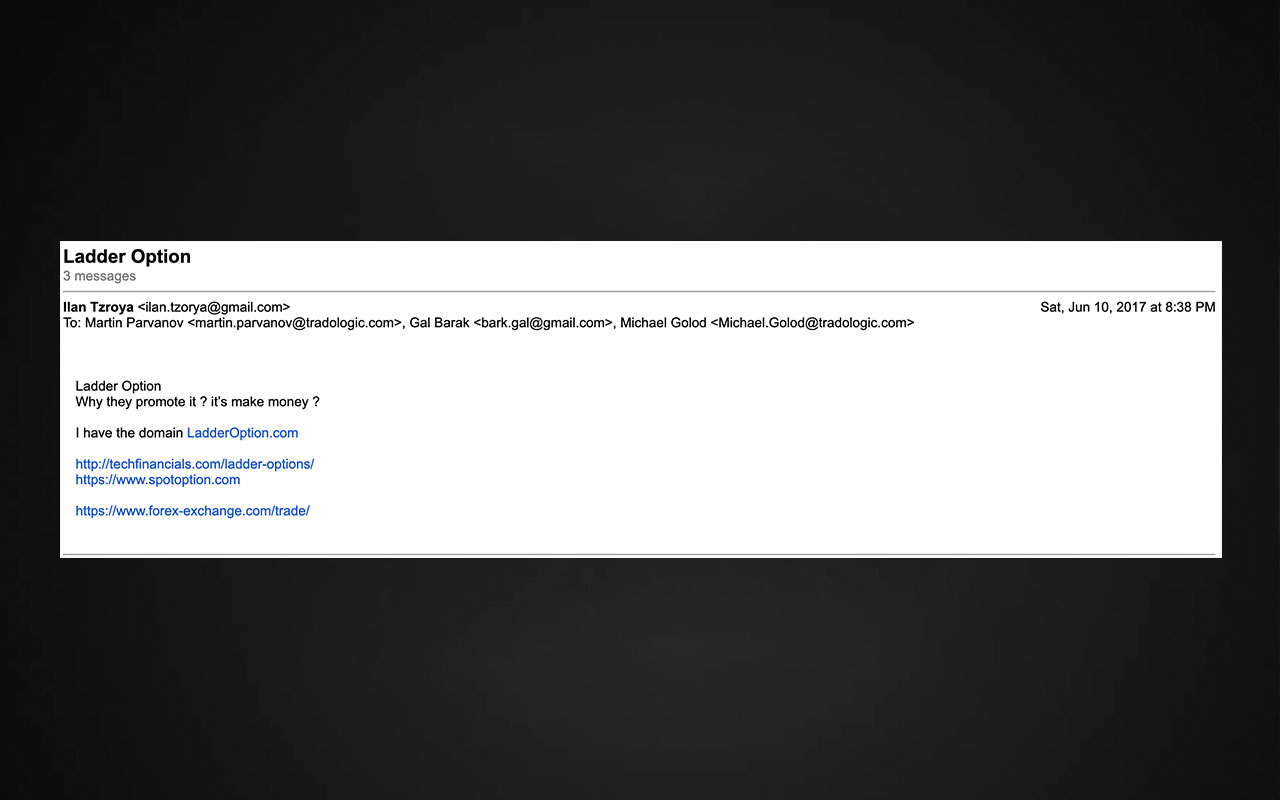Open the techfinancials.com ladder-options link
This screenshot has width=1280, height=800.
point(195,464)
